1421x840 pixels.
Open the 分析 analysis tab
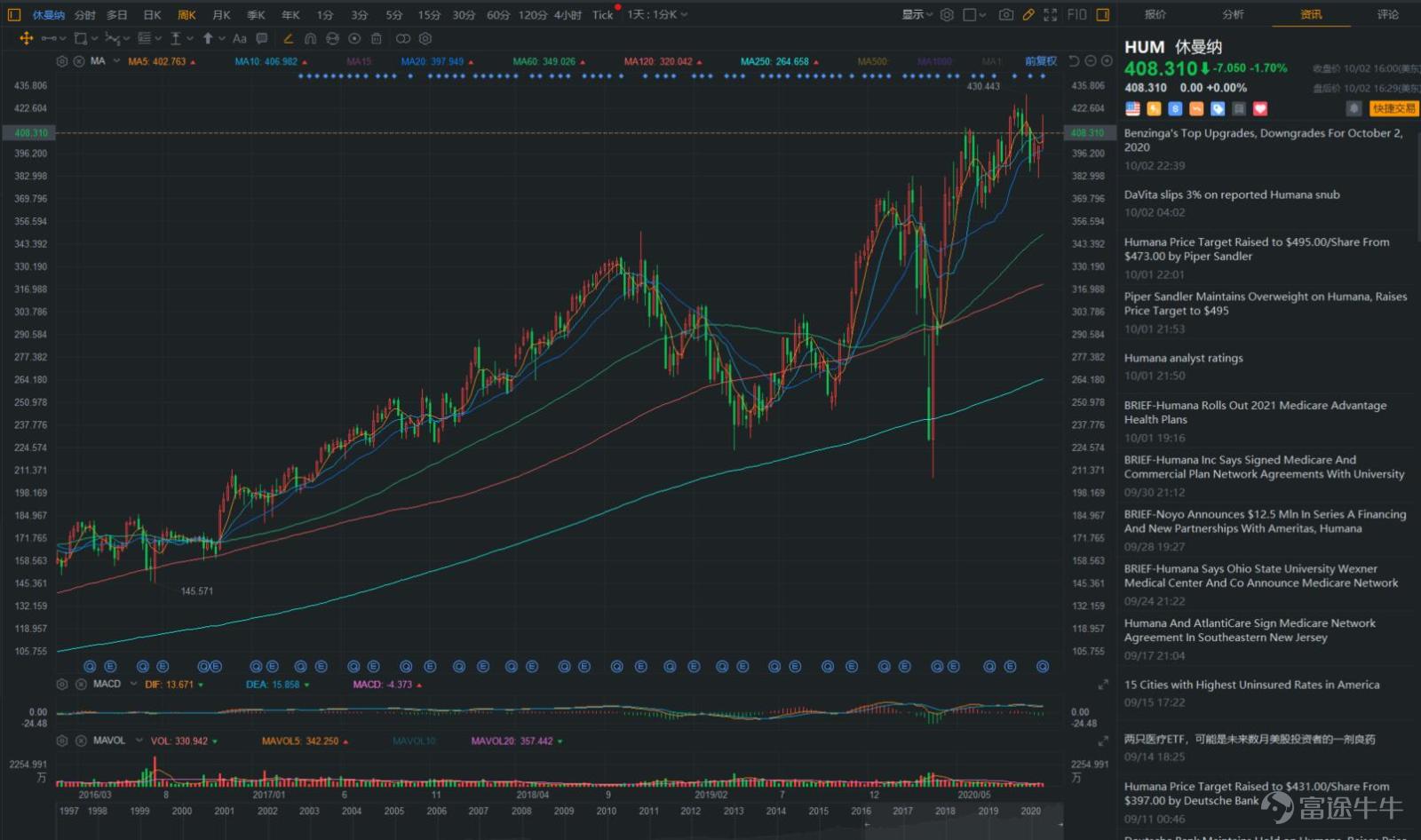[1233, 14]
